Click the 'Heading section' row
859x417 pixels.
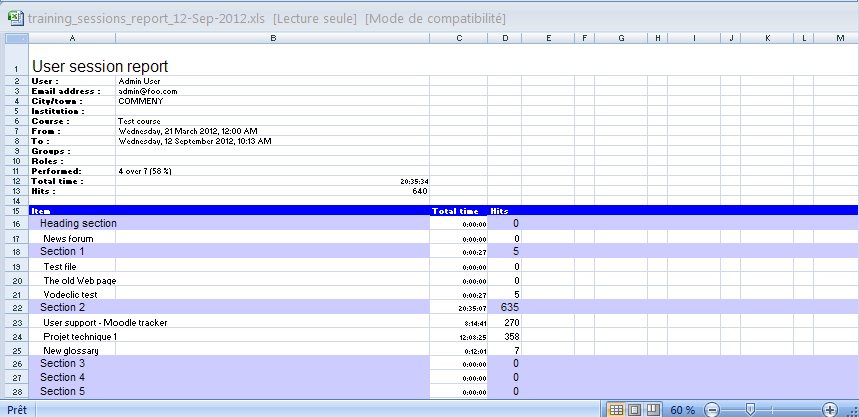click(78, 223)
